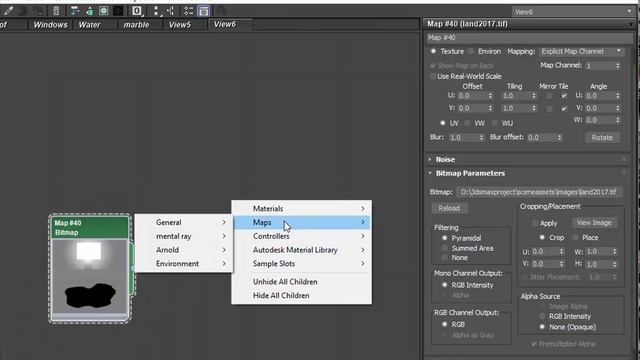Toggle Show Shaded Material in Viewport icon

[x=104, y=11]
